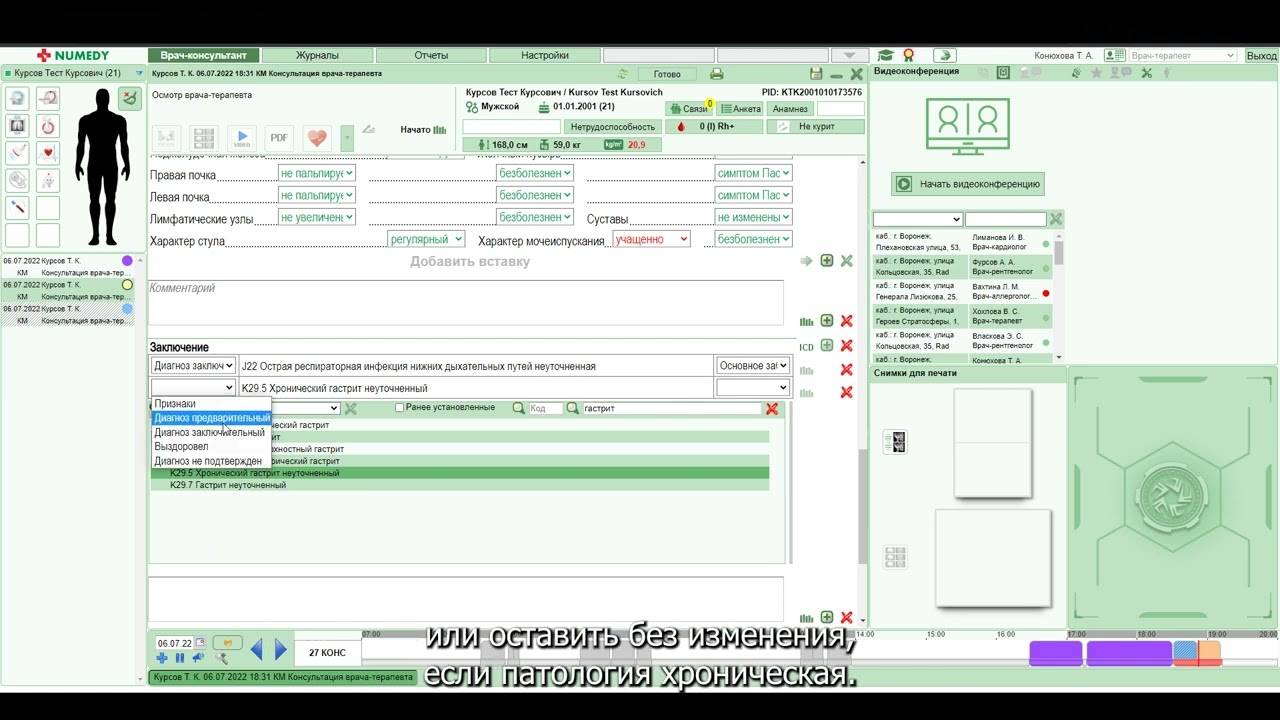Open the Анамнез button
This screenshot has width=1280, height=720.
click(790, 109)
